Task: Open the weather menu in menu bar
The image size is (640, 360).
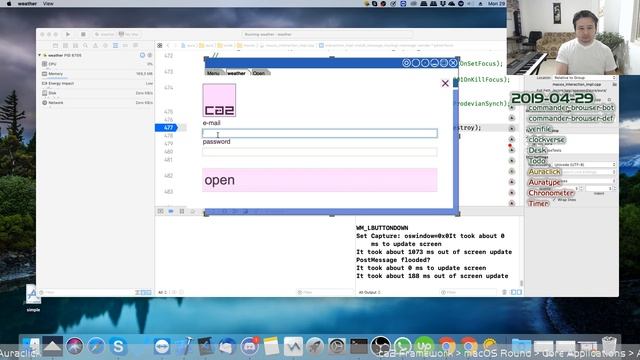Action: pos(27,3)
